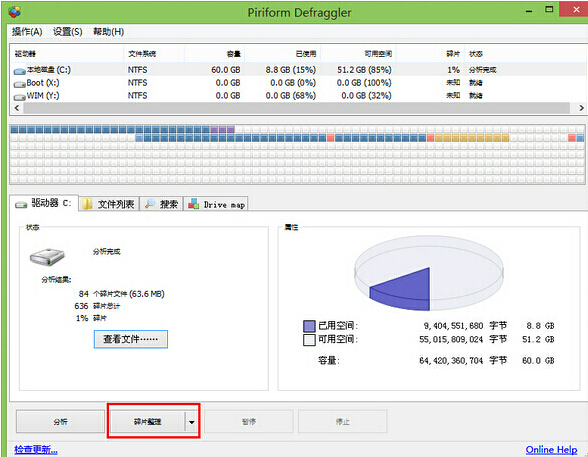Select the Boot (X:) drive row
The image size is (588, 457).
[x=298, y=83]
